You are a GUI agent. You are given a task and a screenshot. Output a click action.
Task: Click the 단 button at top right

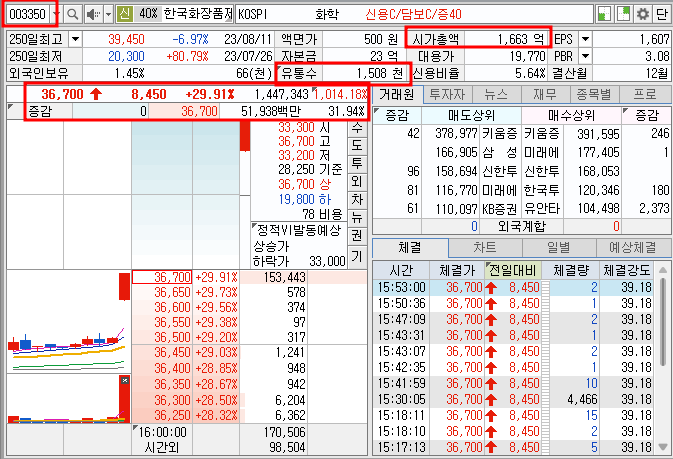click(661, 14)
